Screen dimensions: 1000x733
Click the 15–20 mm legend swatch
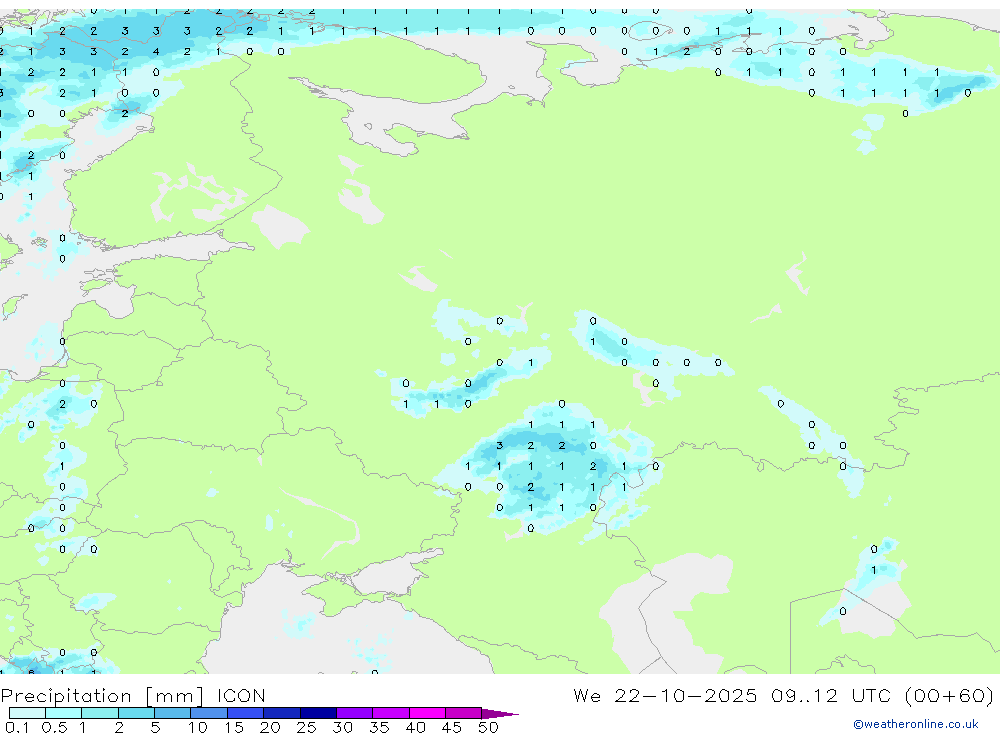click(246, 713)
